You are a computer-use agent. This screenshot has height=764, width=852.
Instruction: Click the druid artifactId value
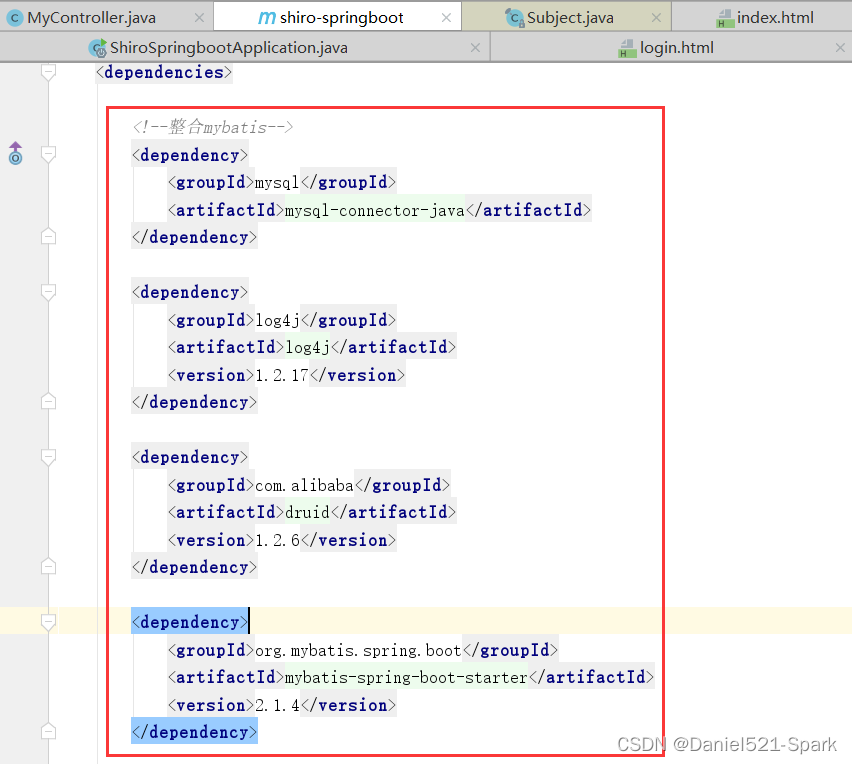tap(307, 512)
